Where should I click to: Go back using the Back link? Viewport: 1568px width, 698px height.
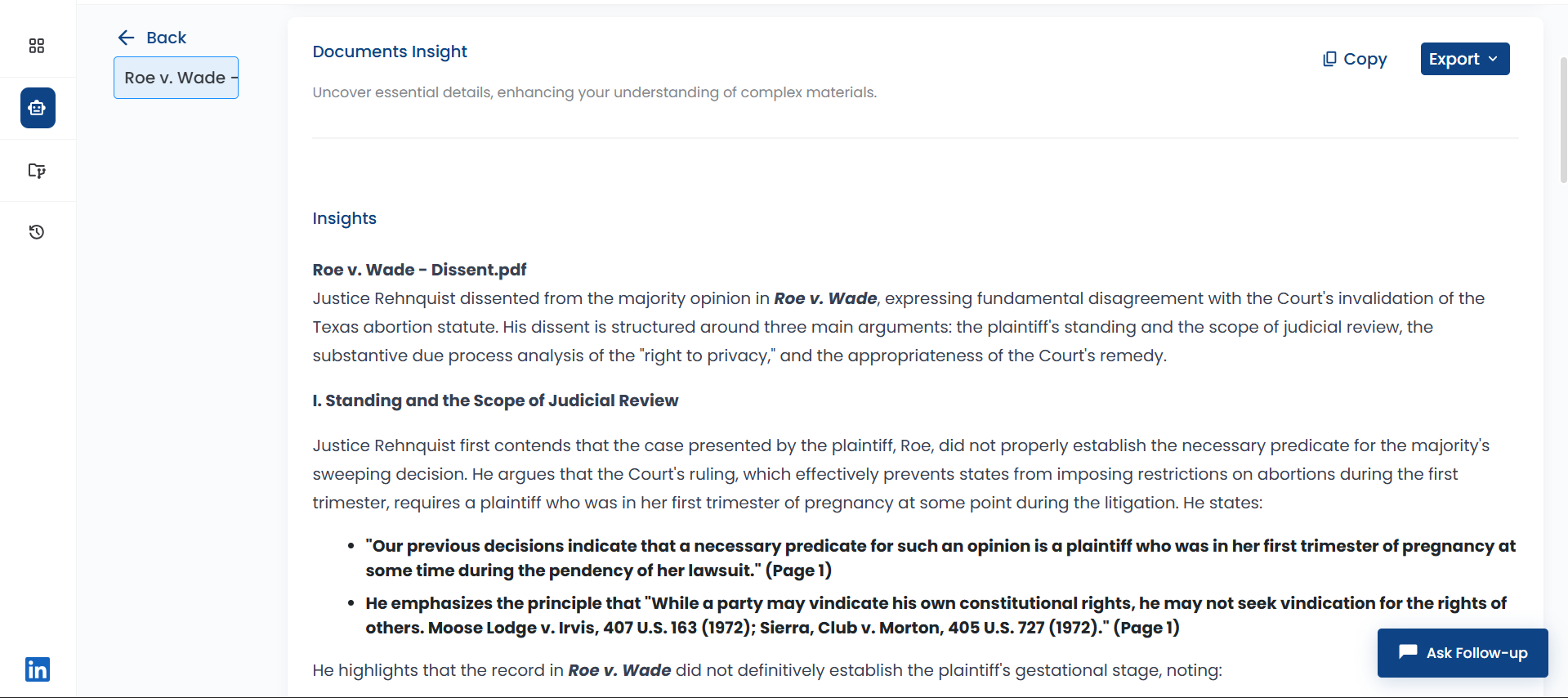[166, 38]
